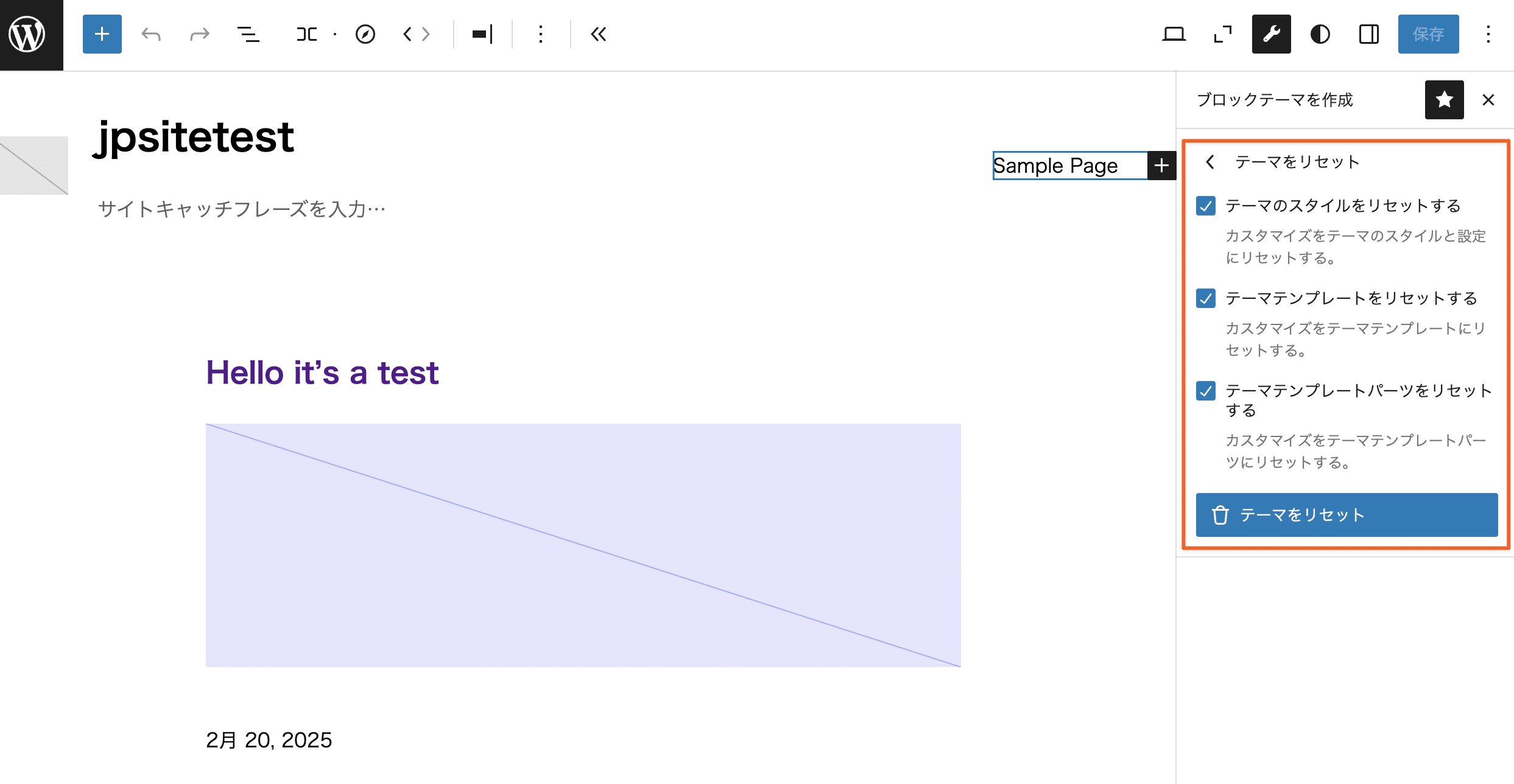Open the editor options kebab menu

pos(1488,34)
